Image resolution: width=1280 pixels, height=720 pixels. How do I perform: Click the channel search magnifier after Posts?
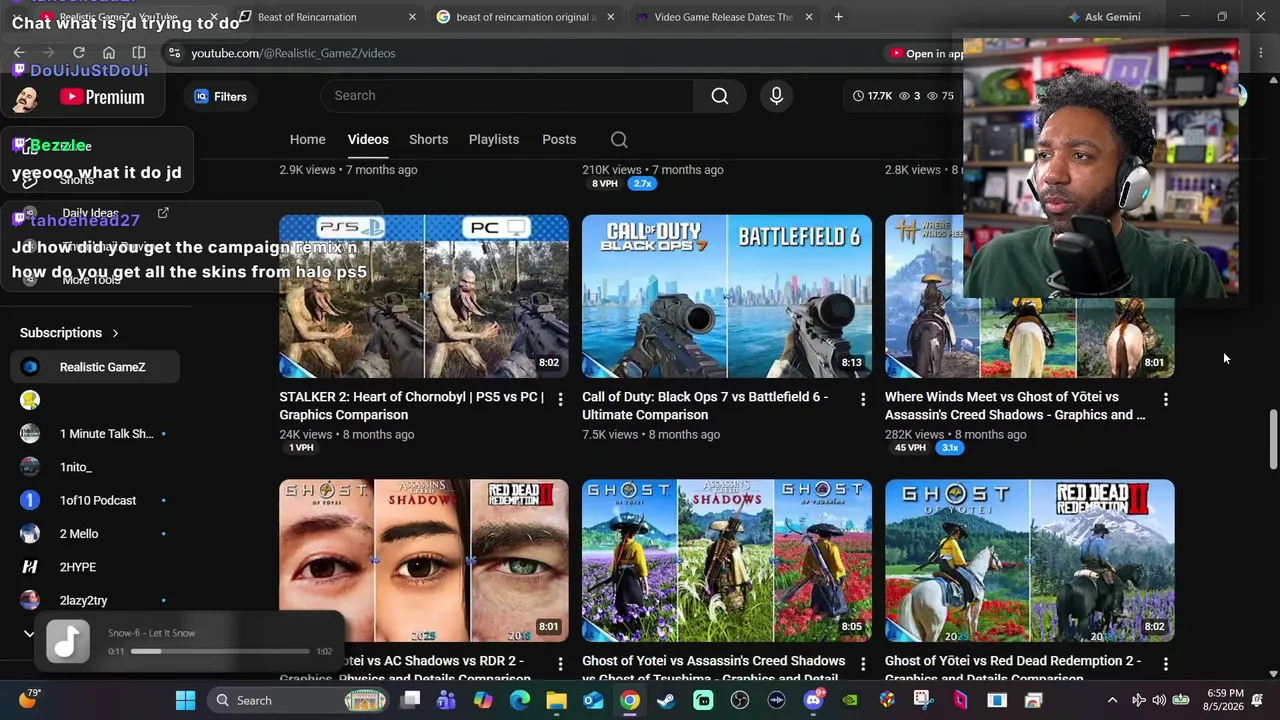pyautogui.click(x=619, y=140)
